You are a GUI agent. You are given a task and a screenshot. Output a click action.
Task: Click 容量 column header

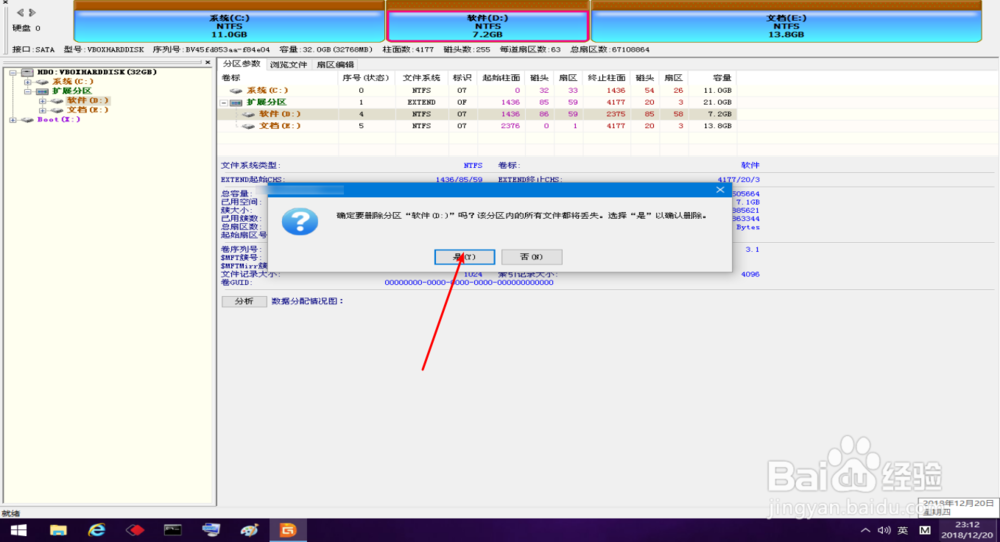712,78
